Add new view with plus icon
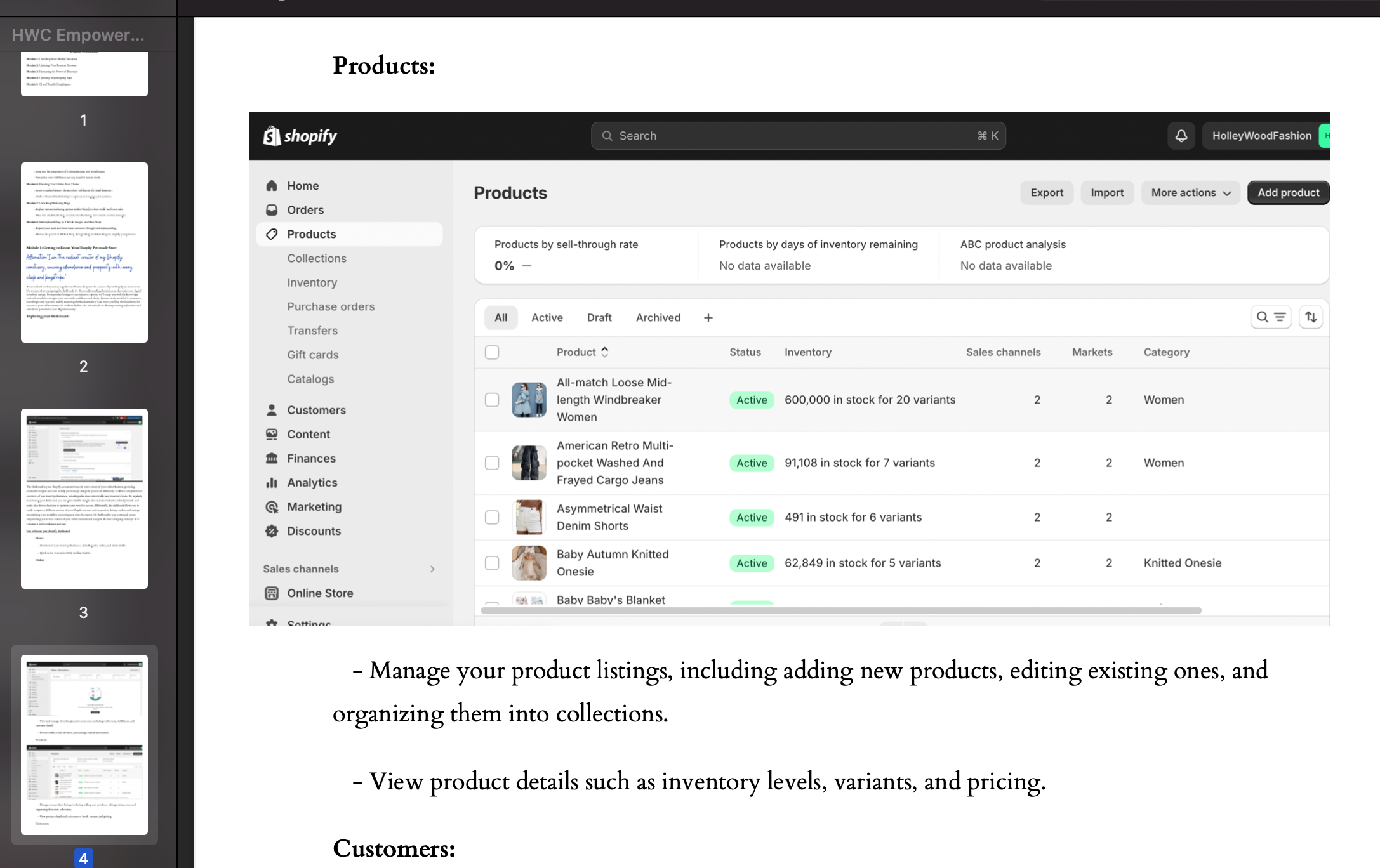 (708, 318)
